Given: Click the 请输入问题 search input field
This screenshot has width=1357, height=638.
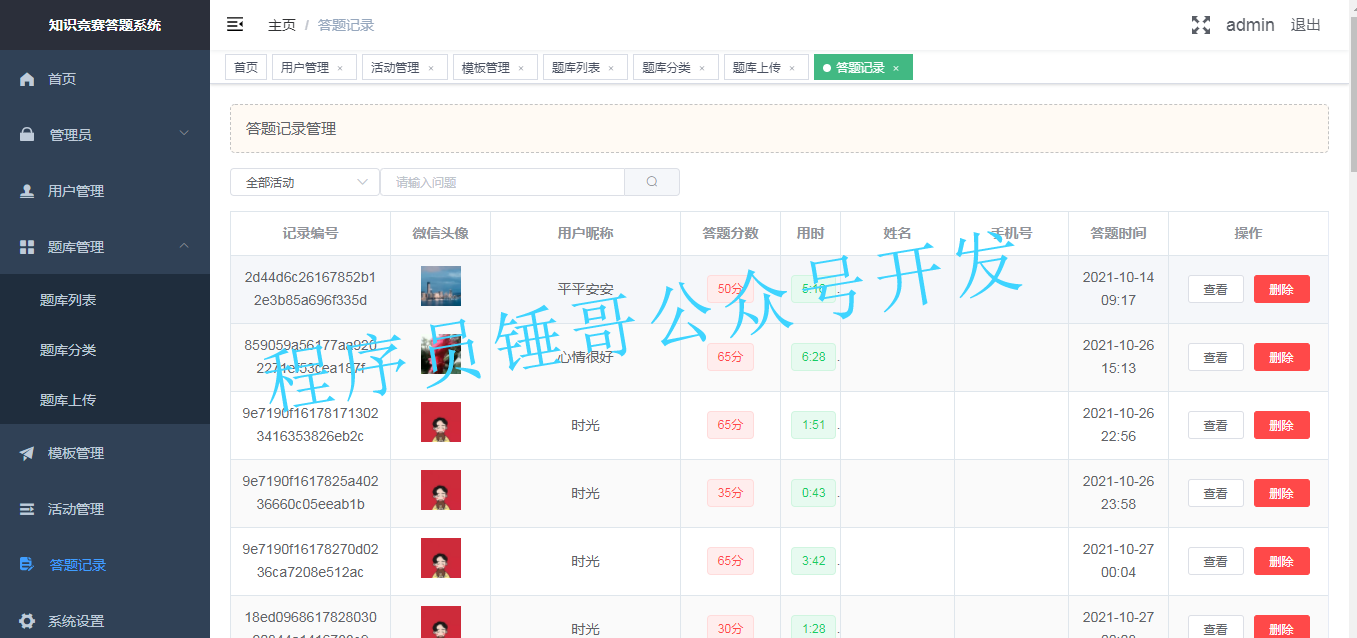Looking at the screenshot, I should (502, 182).
